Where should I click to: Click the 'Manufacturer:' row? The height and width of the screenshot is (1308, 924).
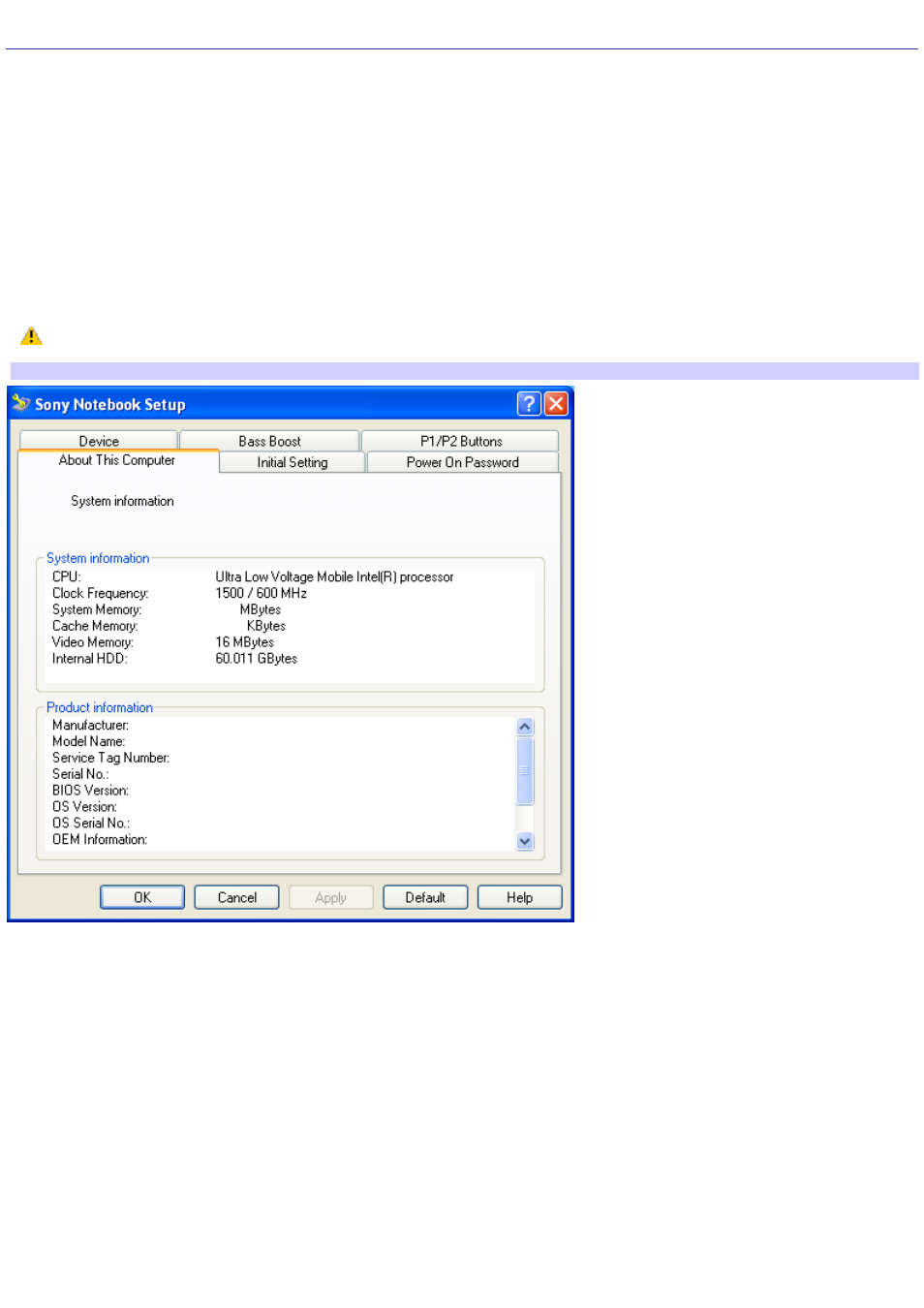[x=90, y=725]
